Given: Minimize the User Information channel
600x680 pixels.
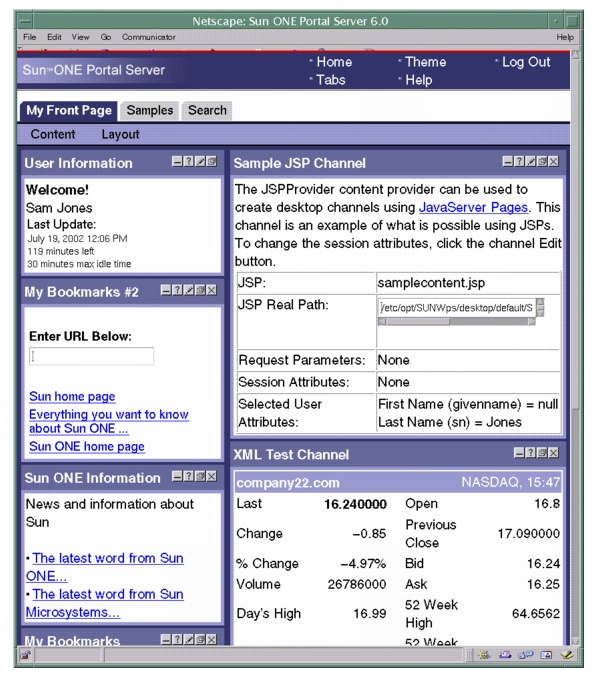Looking at the screenshot, I should 177,161.
